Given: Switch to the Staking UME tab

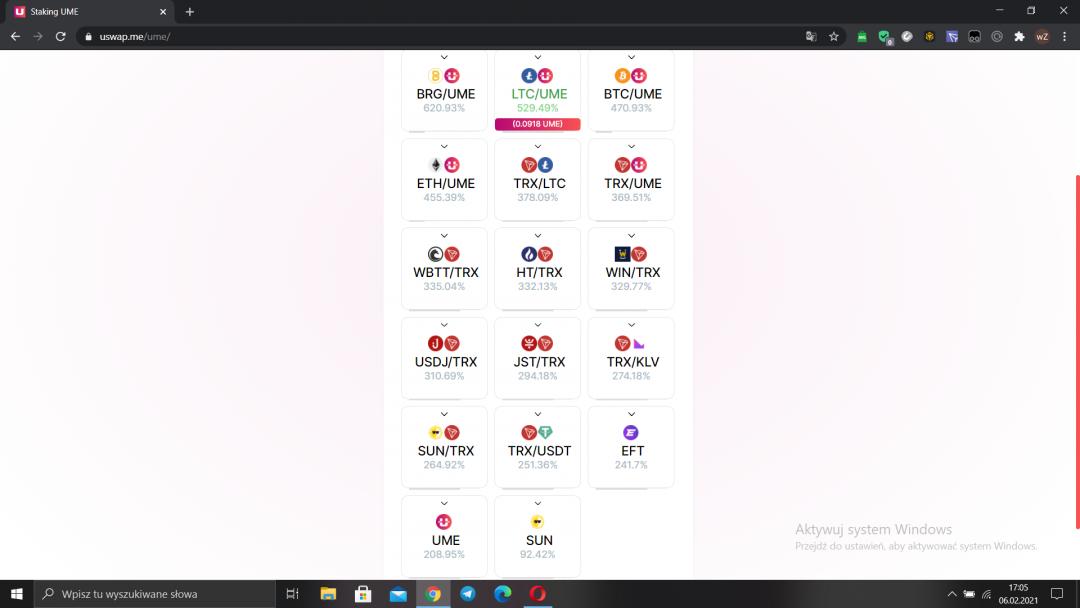Looking at the screenshot, I should (90, 11).
